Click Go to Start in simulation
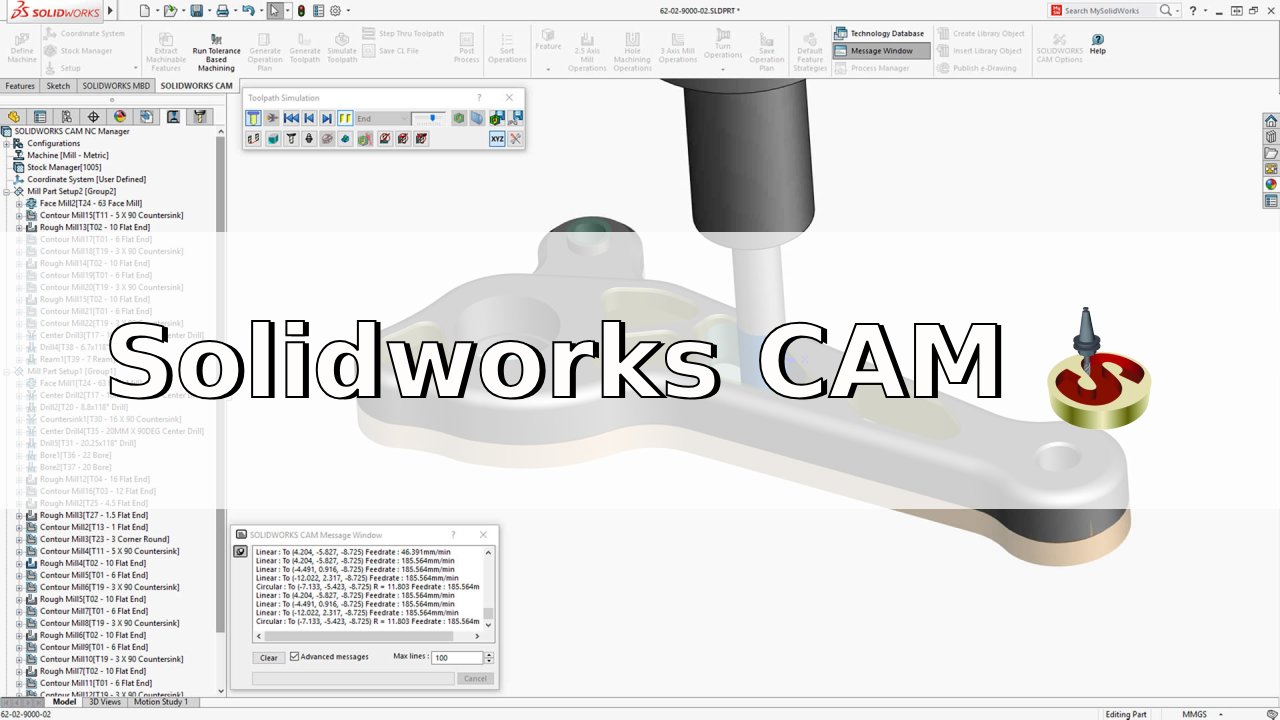The height and width of the screenshot is (720, 1280). tap(291, 118)
